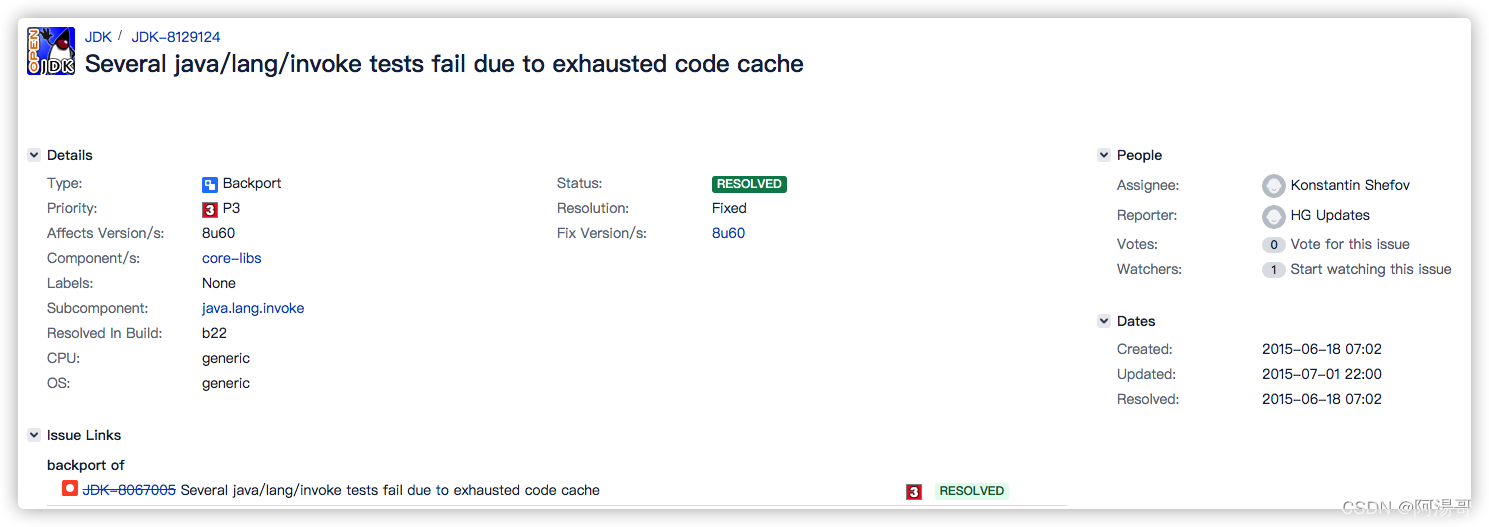1489x527 pixels.
Task: Collapse the Details section
Action: click(x=34, y=155)
